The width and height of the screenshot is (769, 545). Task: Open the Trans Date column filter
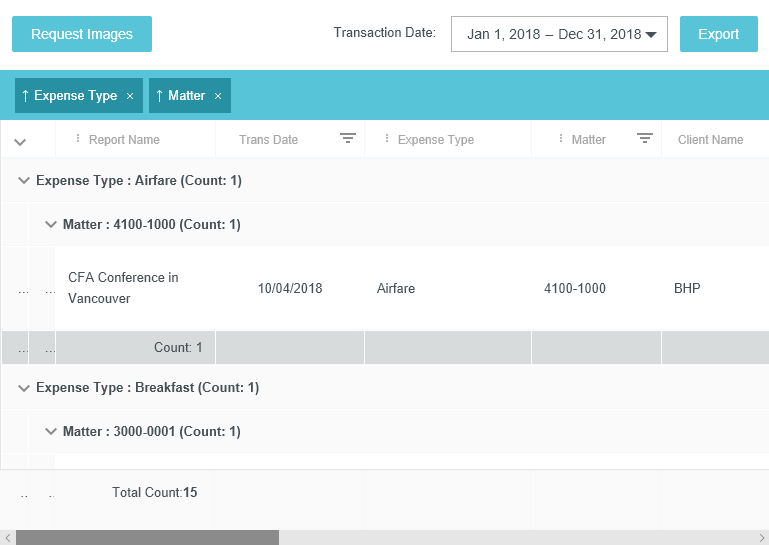(x=348, y=139)
